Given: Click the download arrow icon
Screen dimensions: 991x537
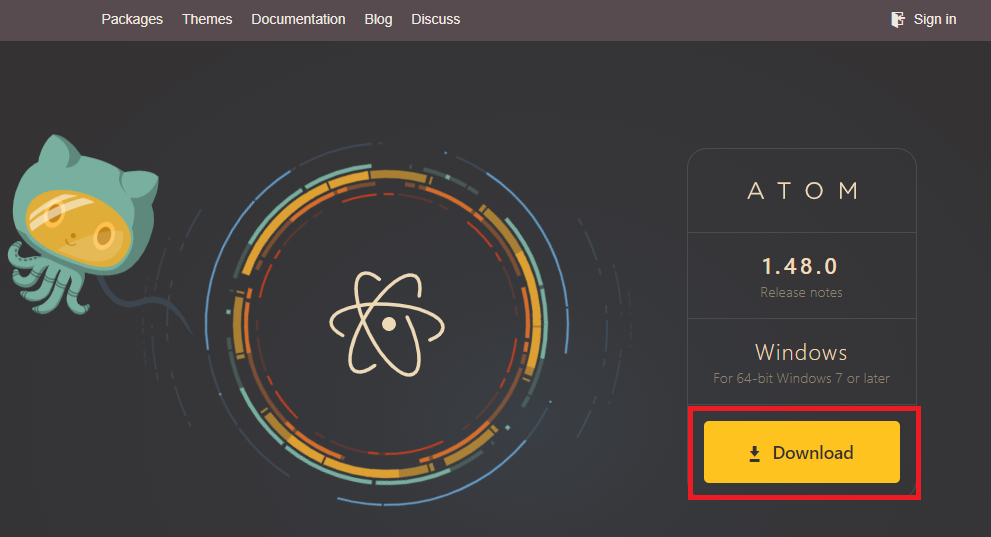Looking at the screenshot, I should (755, 454).
